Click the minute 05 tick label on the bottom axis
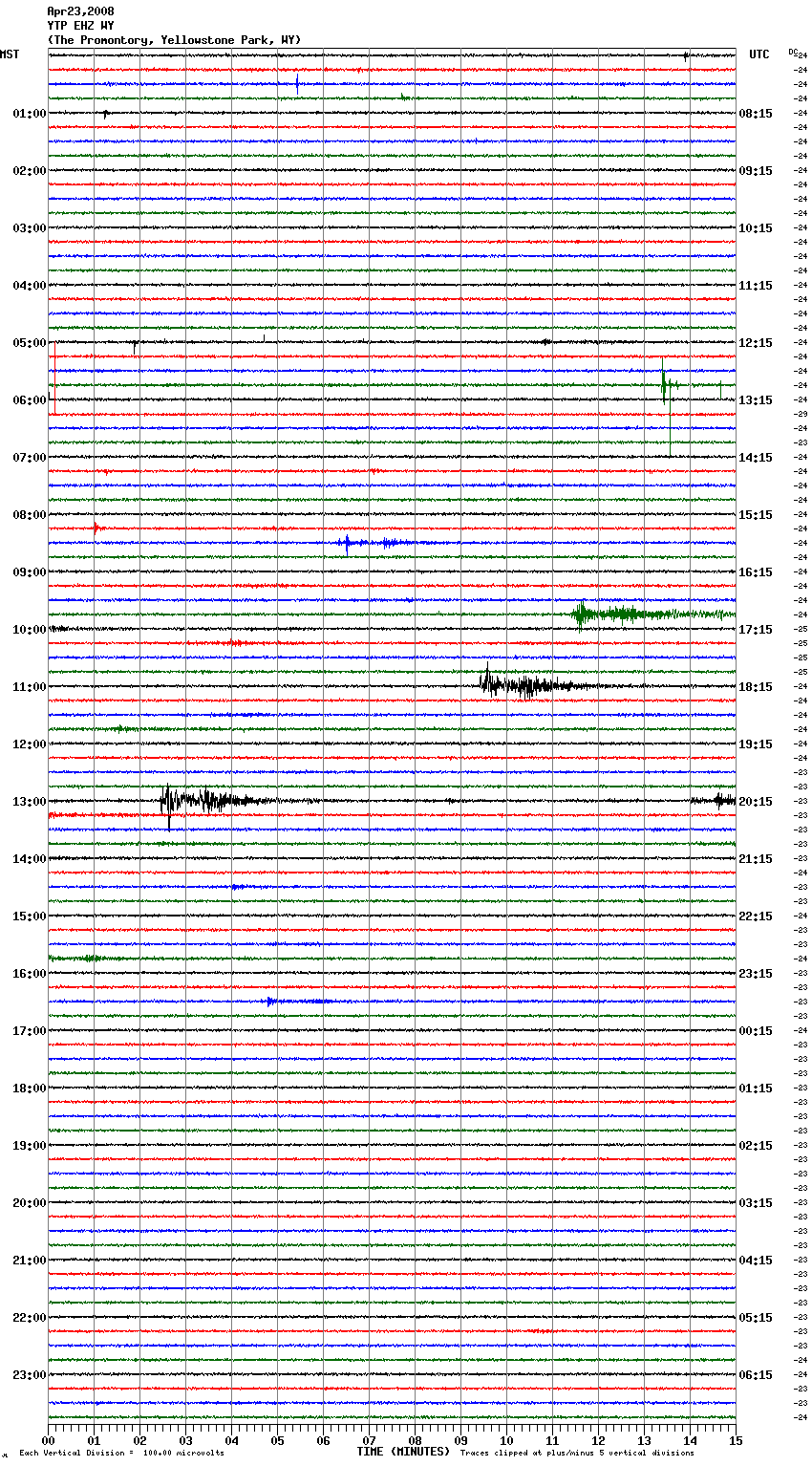 coord(278,1440)
